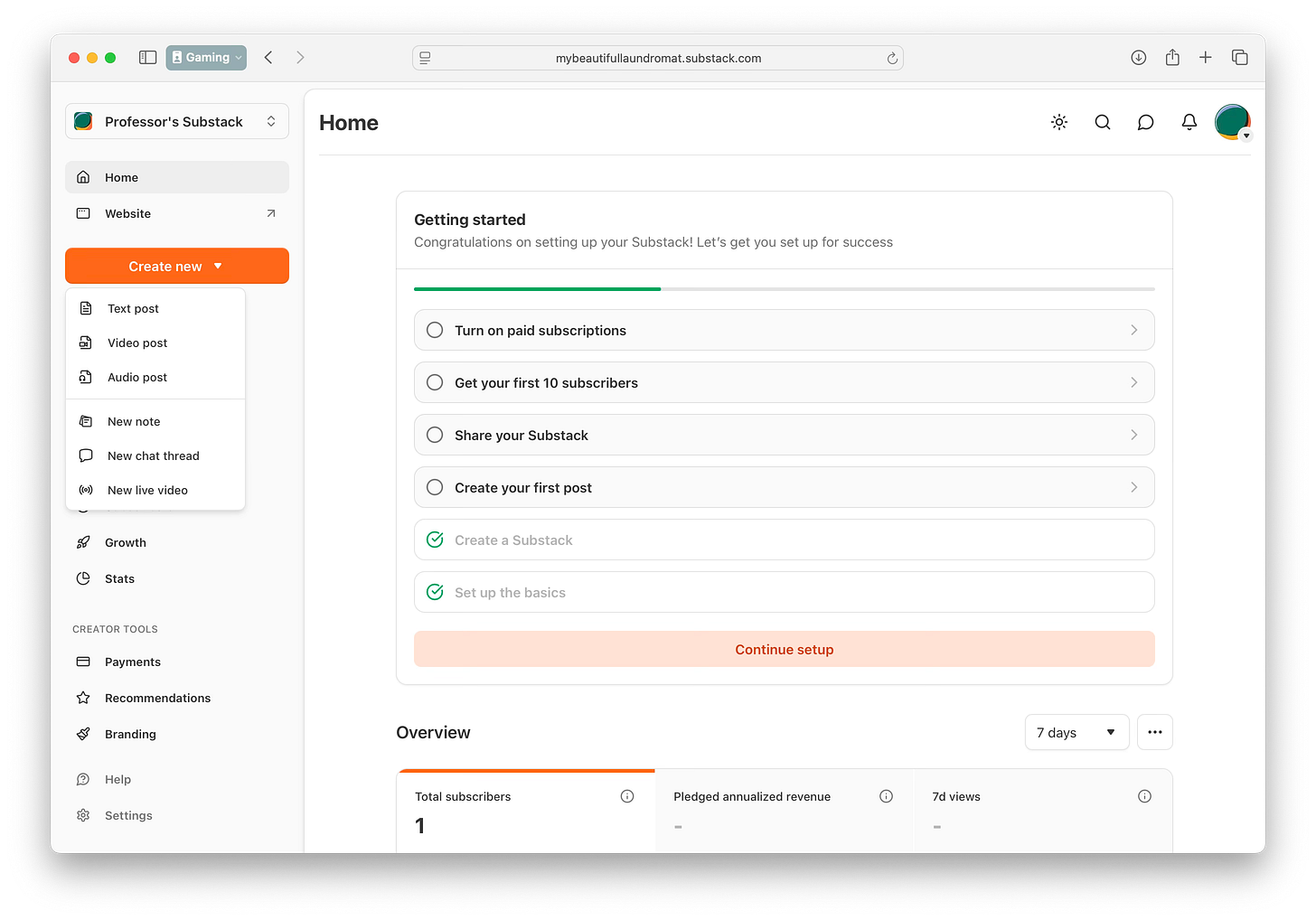This screenshot has height=920, width=1316.
Task: Open the Gaming profile dropdown in Safari
Action: coord(206,57)
